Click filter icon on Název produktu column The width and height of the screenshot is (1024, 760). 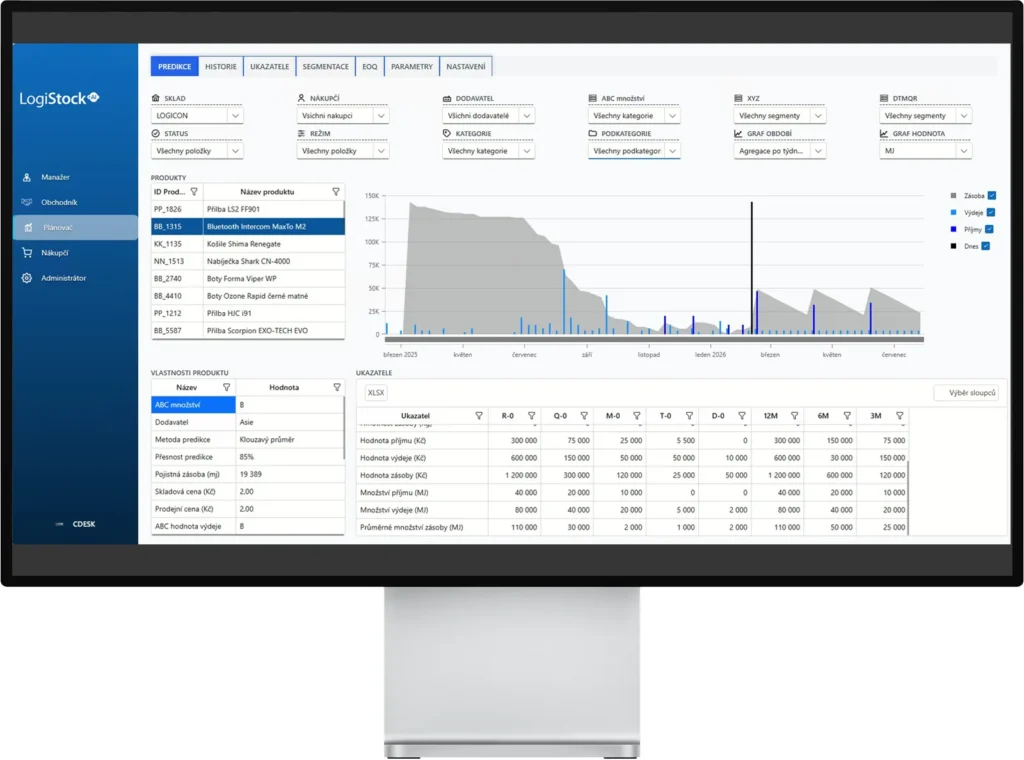click(336, 192)
